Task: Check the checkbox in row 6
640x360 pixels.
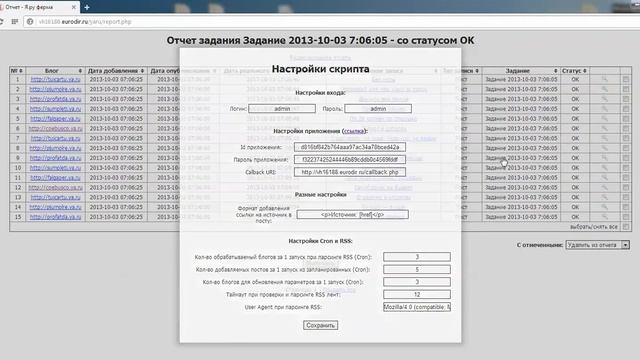Action: pos(626,128)
